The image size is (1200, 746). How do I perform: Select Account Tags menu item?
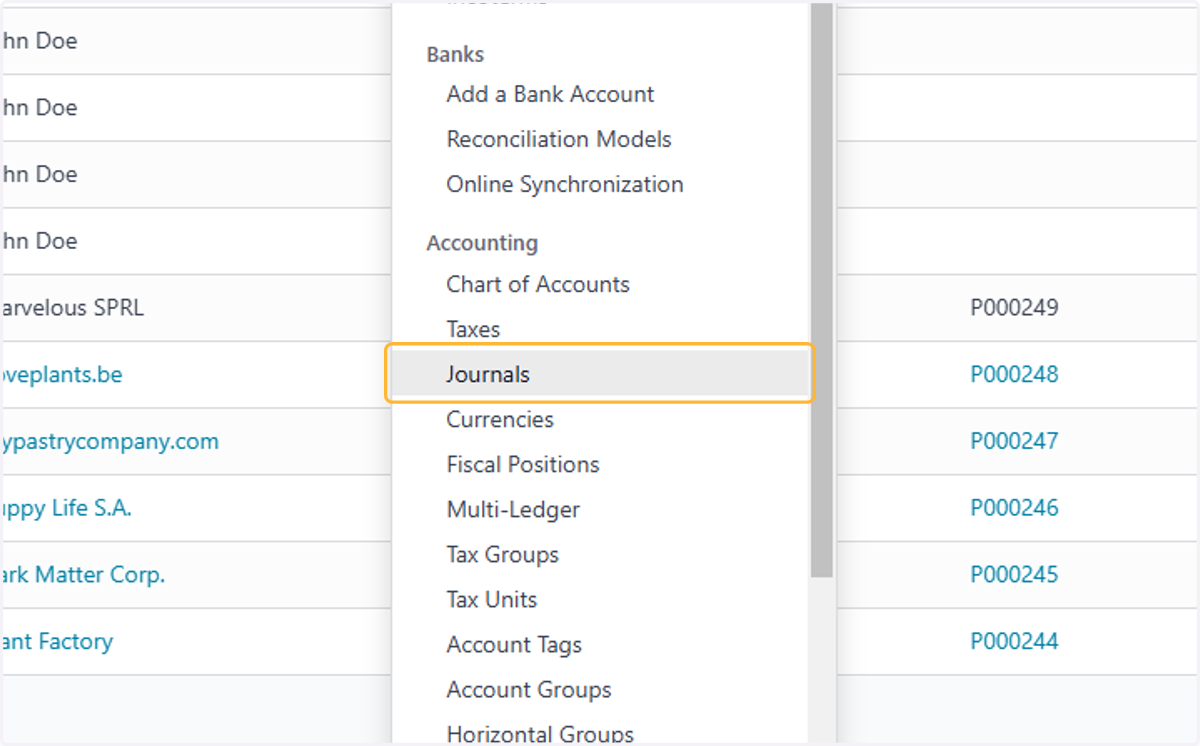(514, 644)
